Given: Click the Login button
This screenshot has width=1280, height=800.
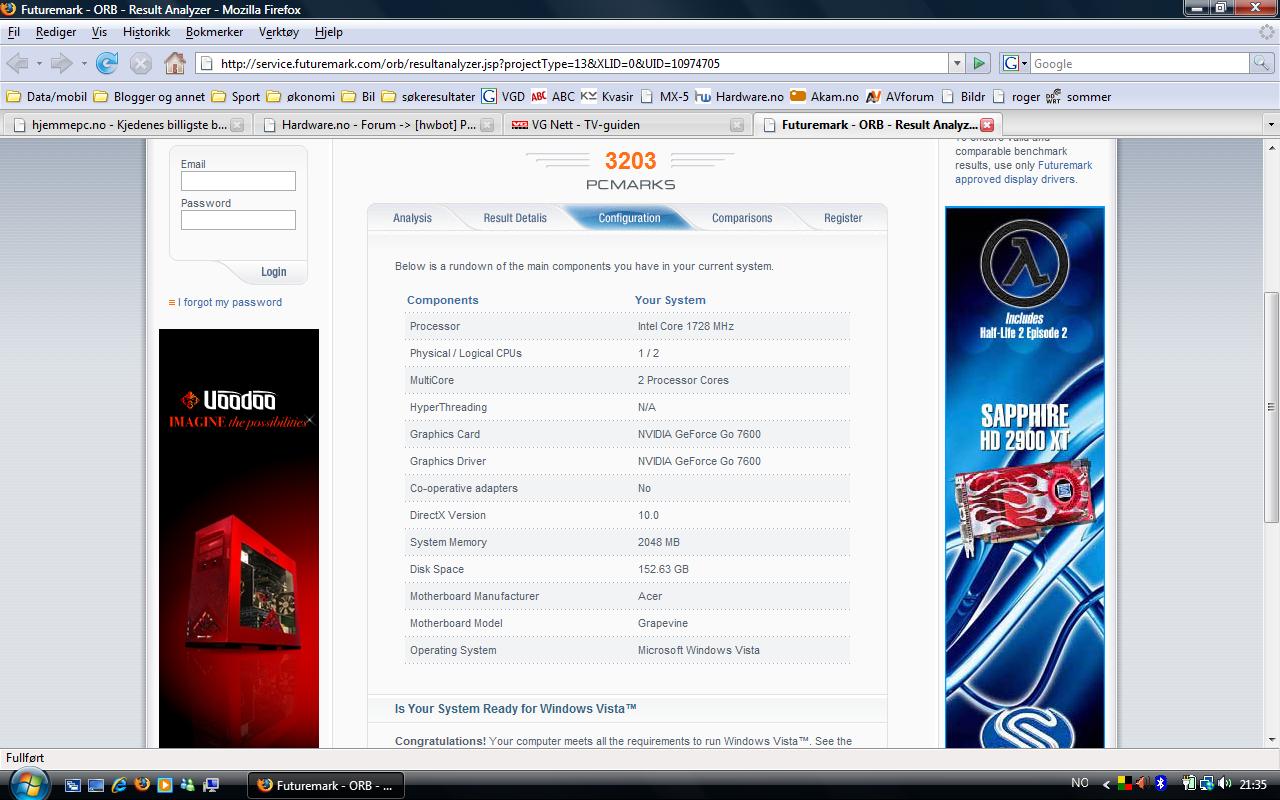Looking at the screenshot, I should (x=273, y=272).
